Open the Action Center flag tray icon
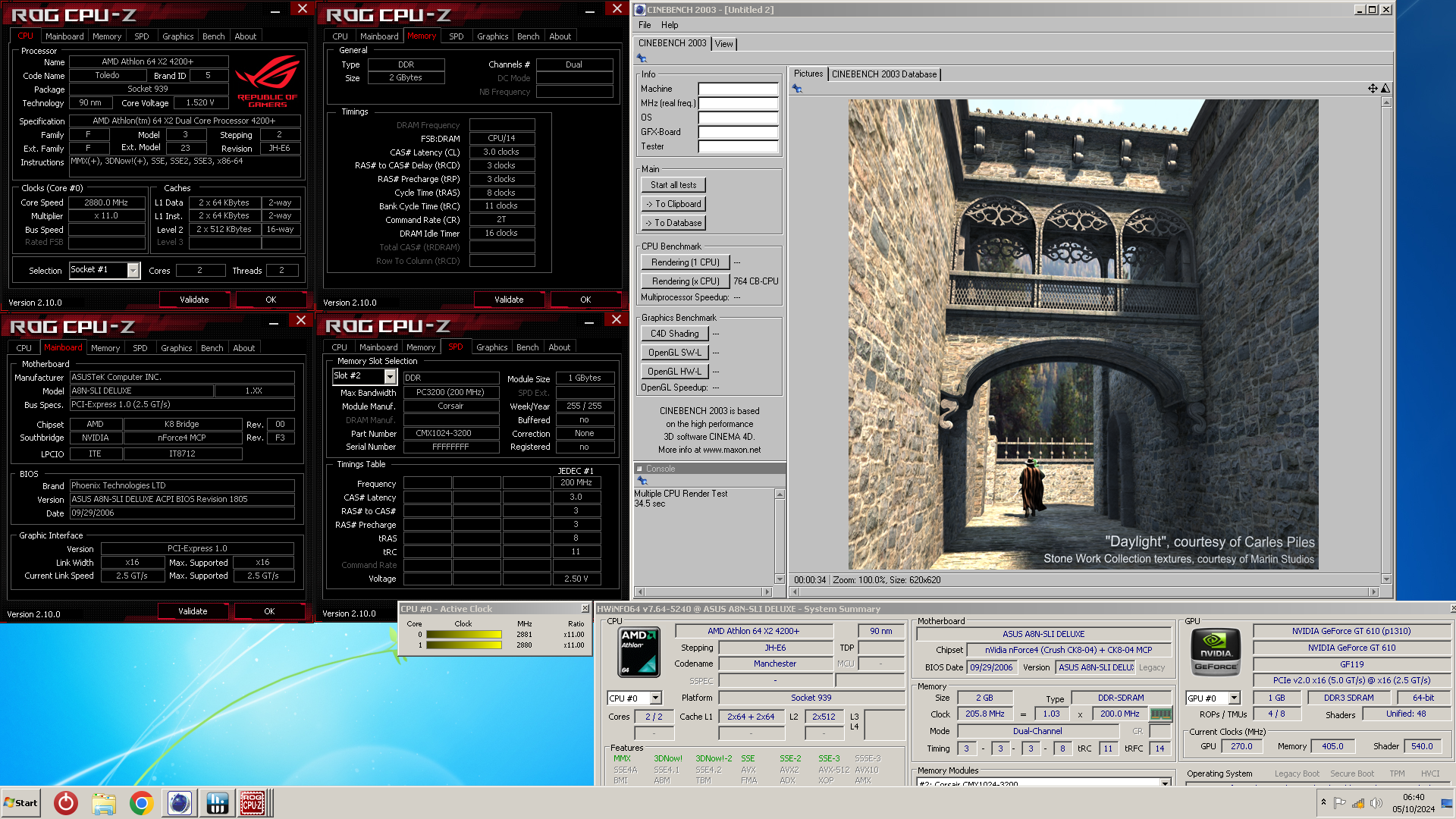The image size is (1456, 819). (1340, 803)
